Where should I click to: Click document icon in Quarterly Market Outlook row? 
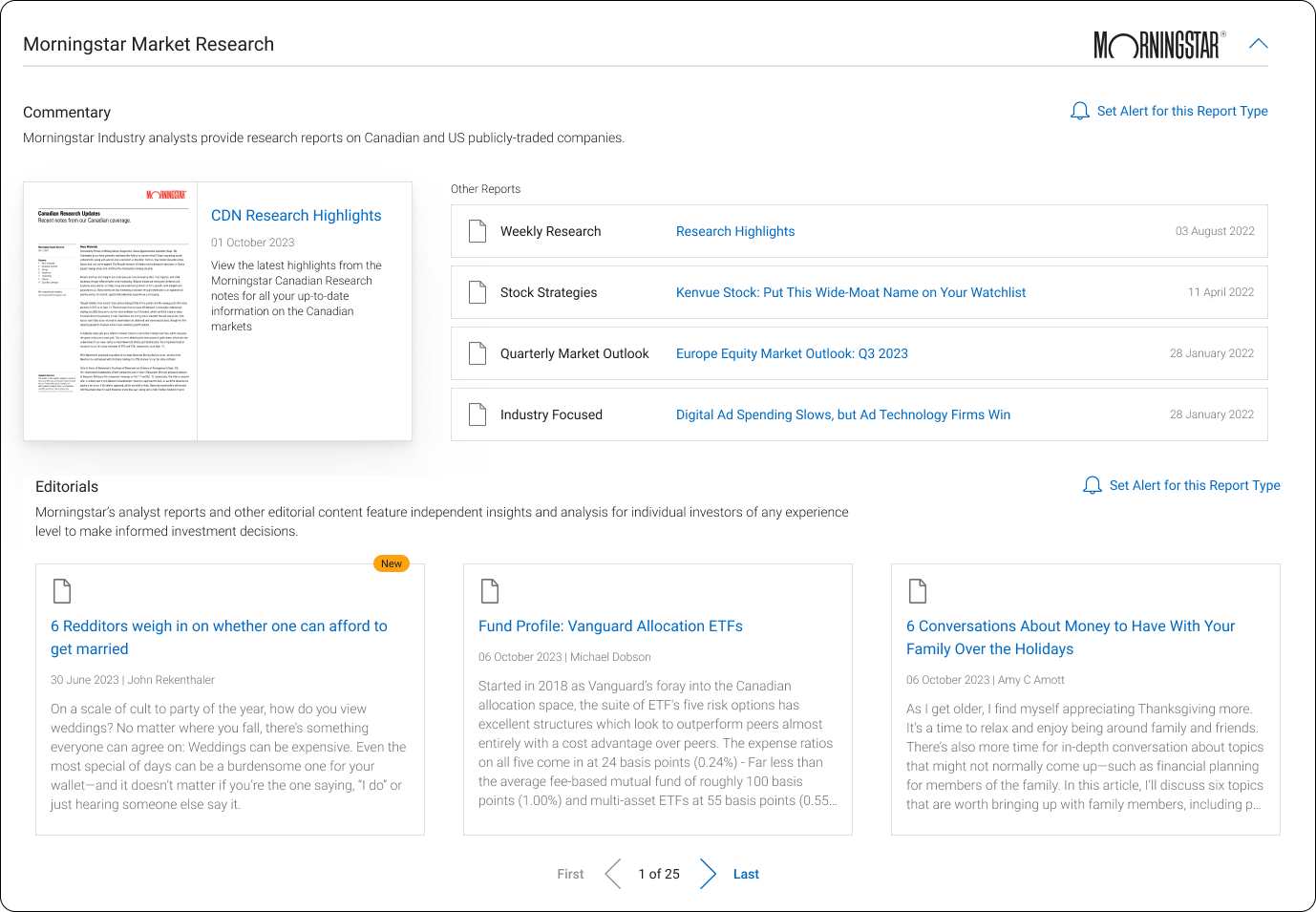coord(478,353)
